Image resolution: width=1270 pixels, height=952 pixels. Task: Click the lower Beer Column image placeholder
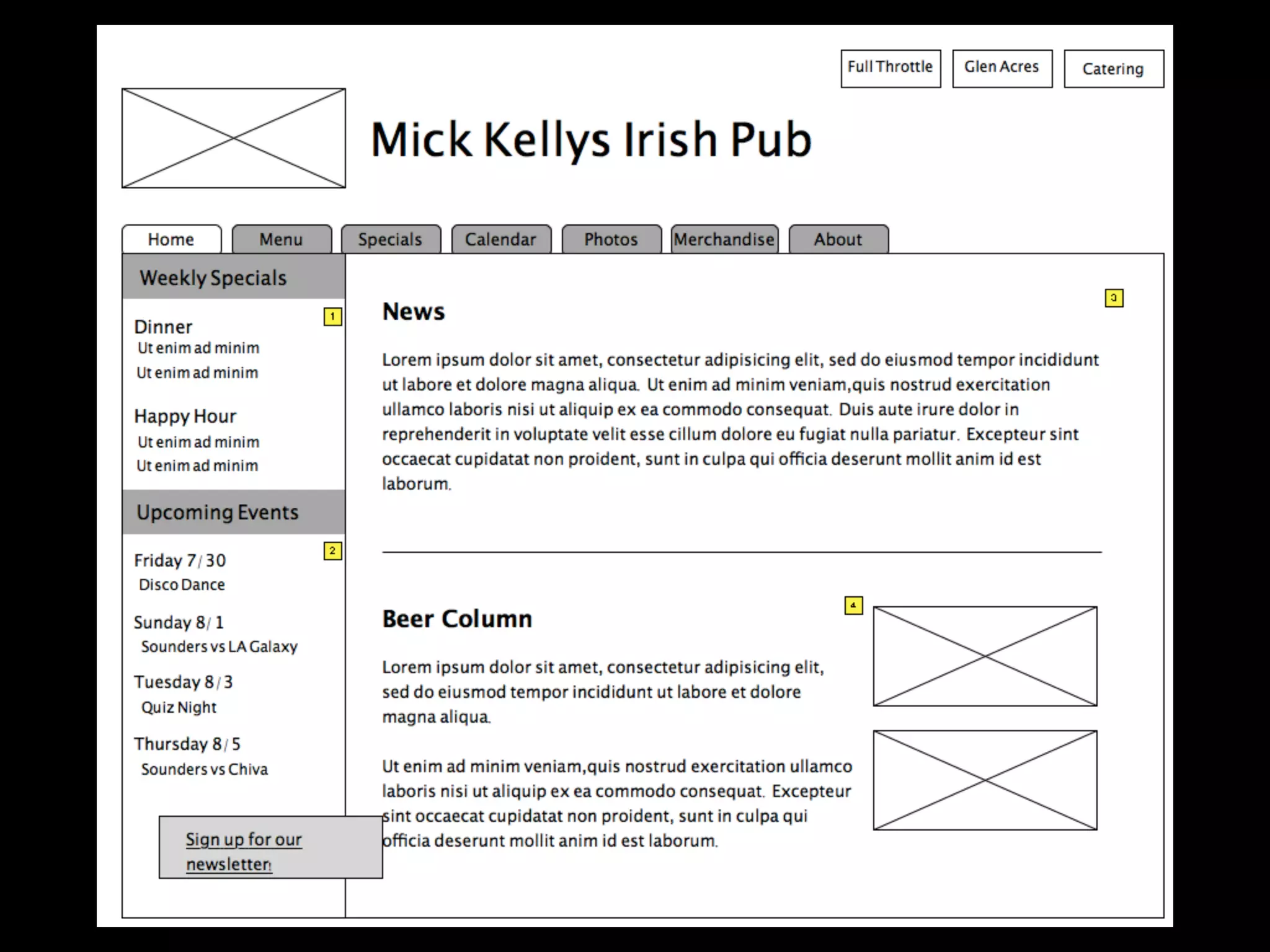[985, 780]
